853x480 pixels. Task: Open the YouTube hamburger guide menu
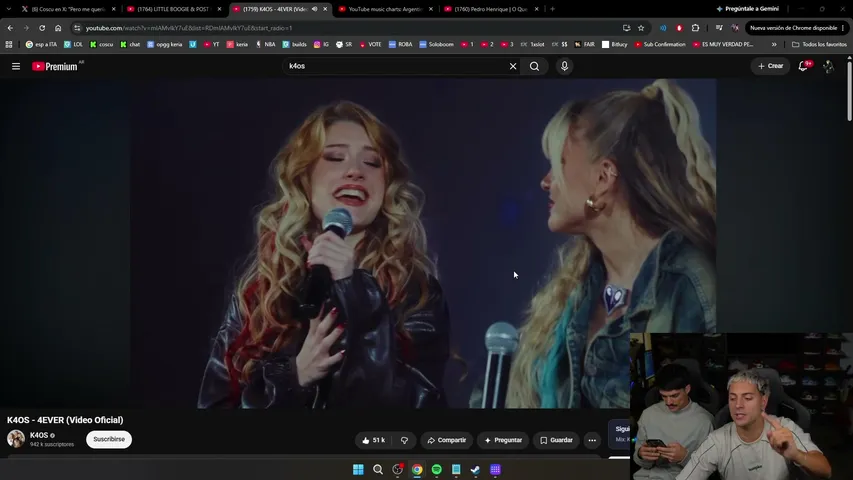(16, 66)
